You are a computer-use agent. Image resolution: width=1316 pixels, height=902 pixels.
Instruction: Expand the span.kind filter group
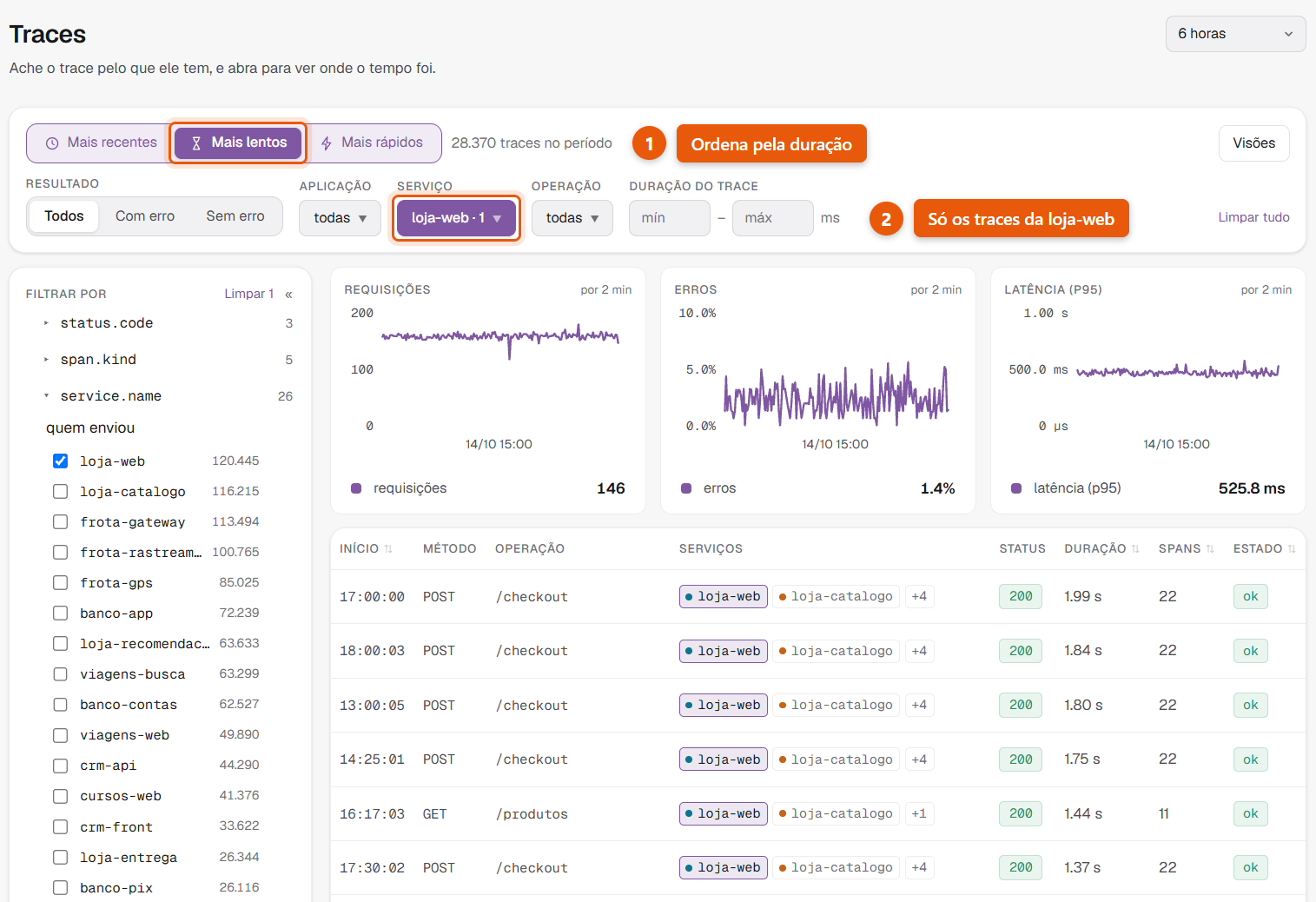(x=46, y=360)
